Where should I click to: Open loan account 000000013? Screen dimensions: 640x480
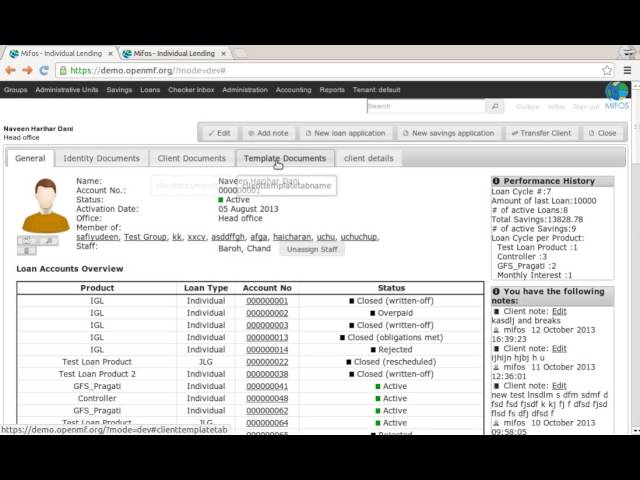click(x=267, y=338)
